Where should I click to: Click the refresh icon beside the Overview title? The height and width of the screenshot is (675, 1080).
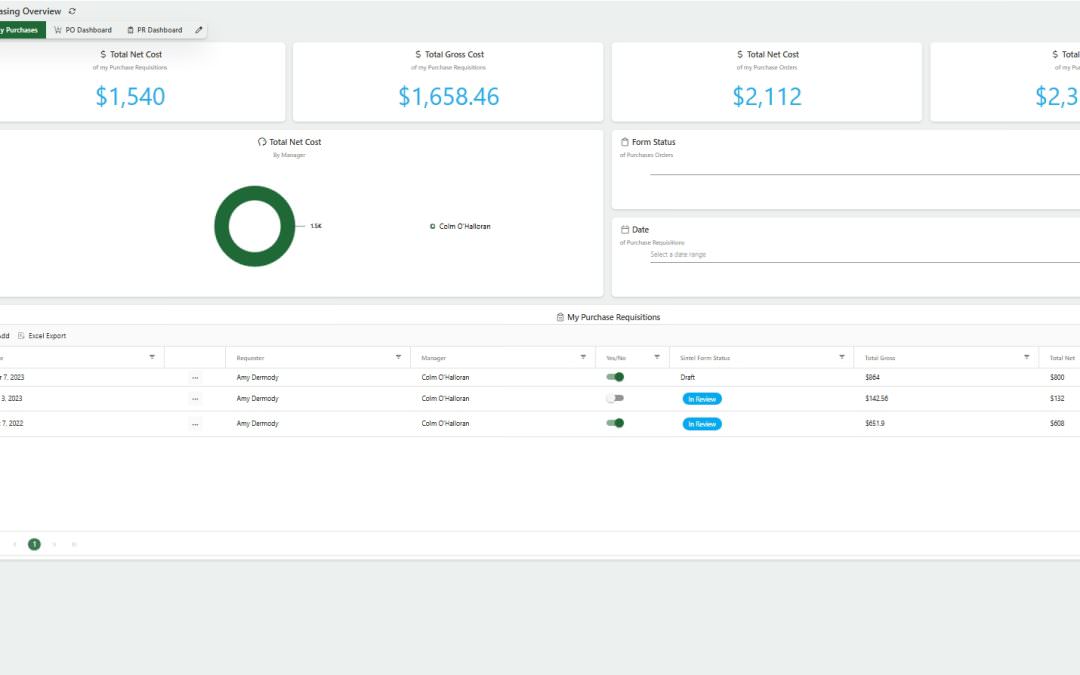[x=72, y=11]
